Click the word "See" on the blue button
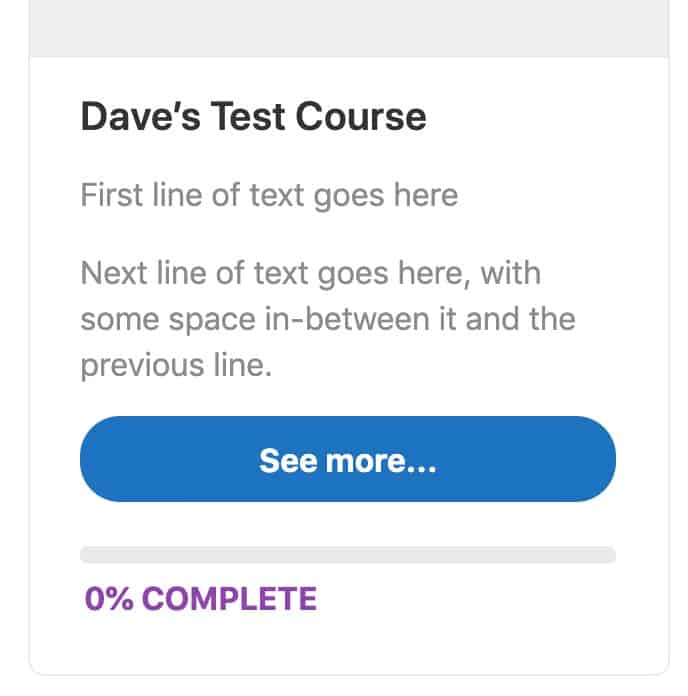 283,460
